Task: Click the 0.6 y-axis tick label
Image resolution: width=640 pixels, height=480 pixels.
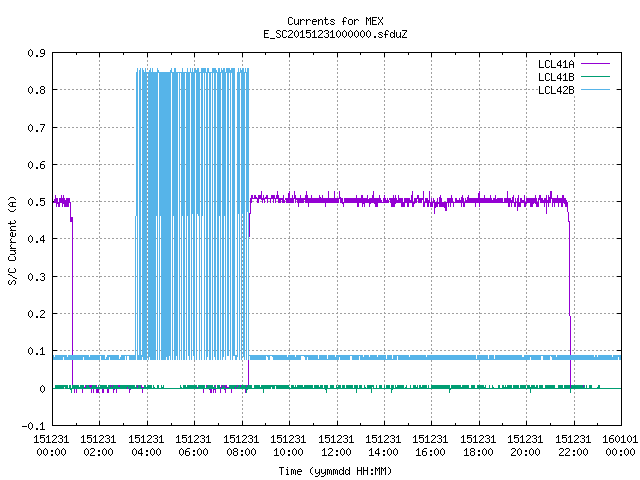Action: (x=36, y=165)
